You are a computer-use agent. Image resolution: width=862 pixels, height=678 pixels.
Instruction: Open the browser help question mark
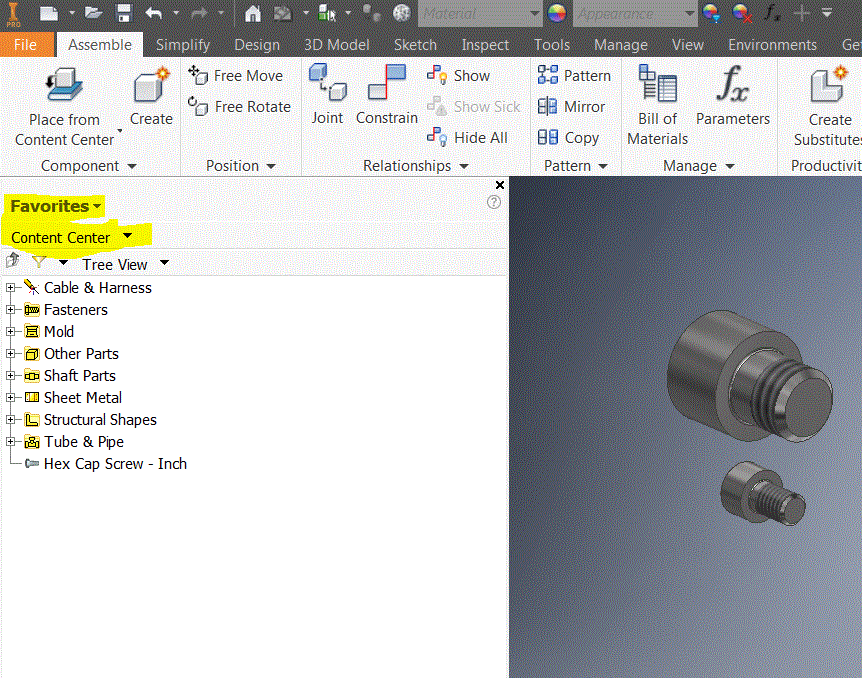point(494,202)
